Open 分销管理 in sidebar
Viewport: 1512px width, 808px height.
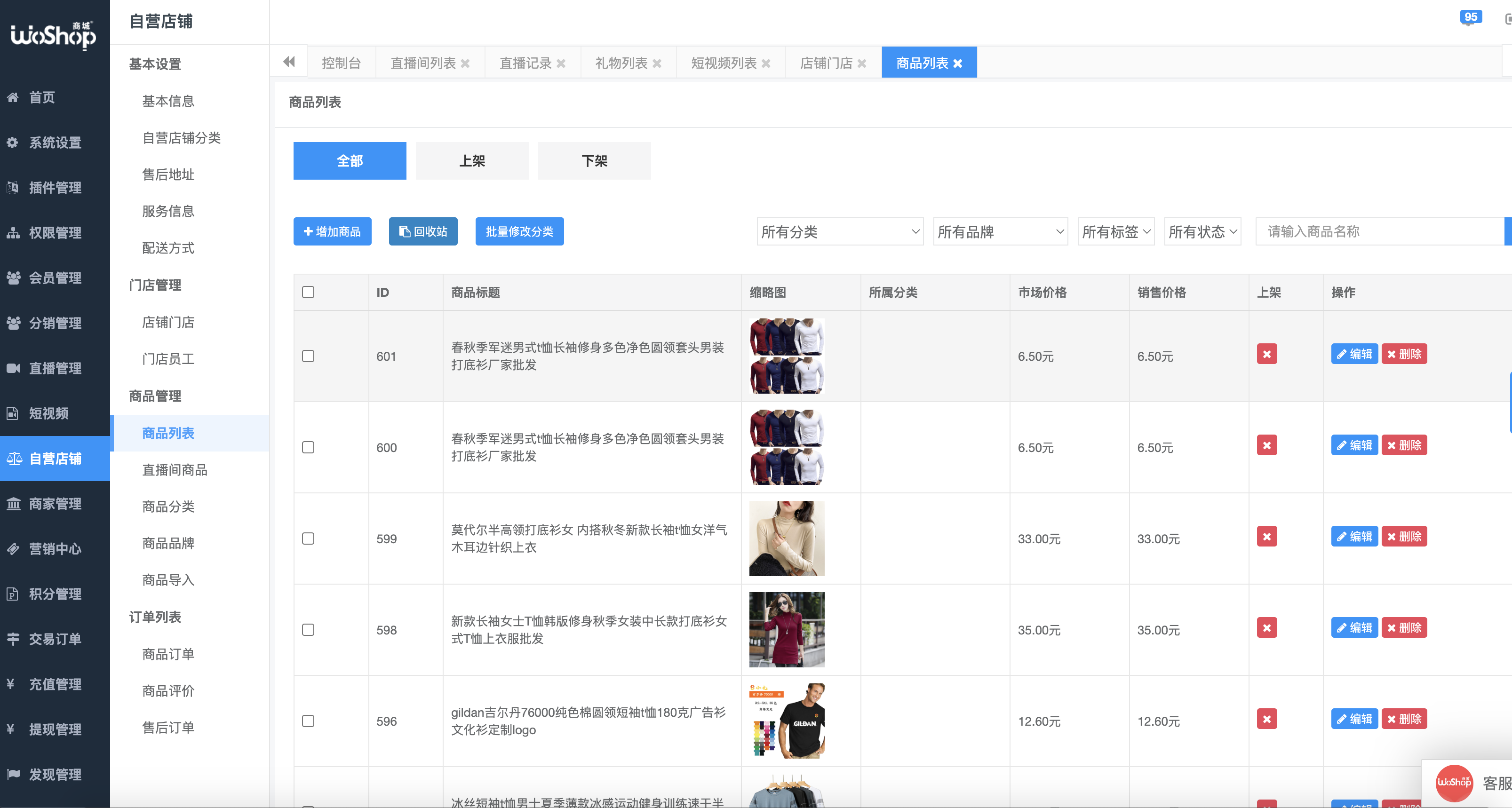point(55,323)
